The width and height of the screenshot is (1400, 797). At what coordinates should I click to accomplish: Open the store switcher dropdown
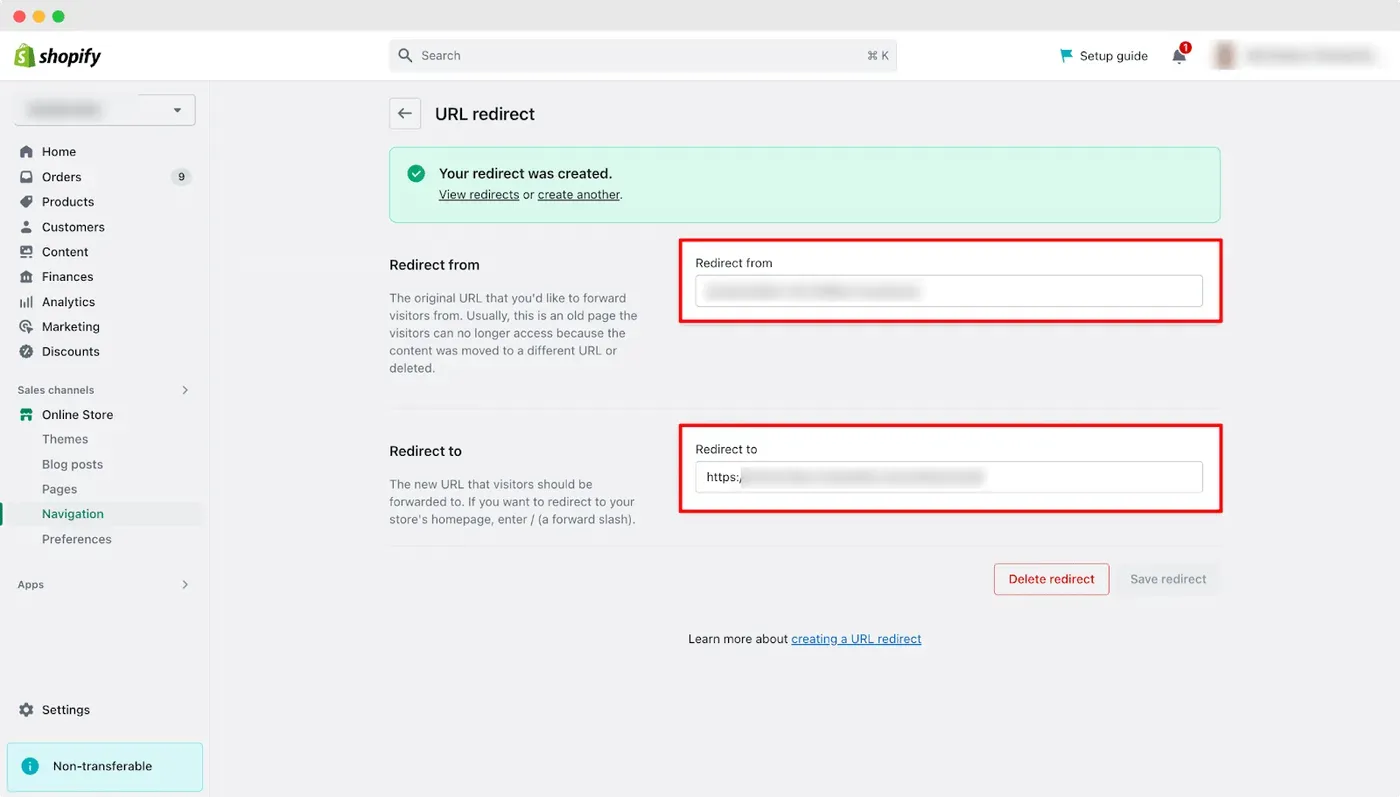point(105,110)
